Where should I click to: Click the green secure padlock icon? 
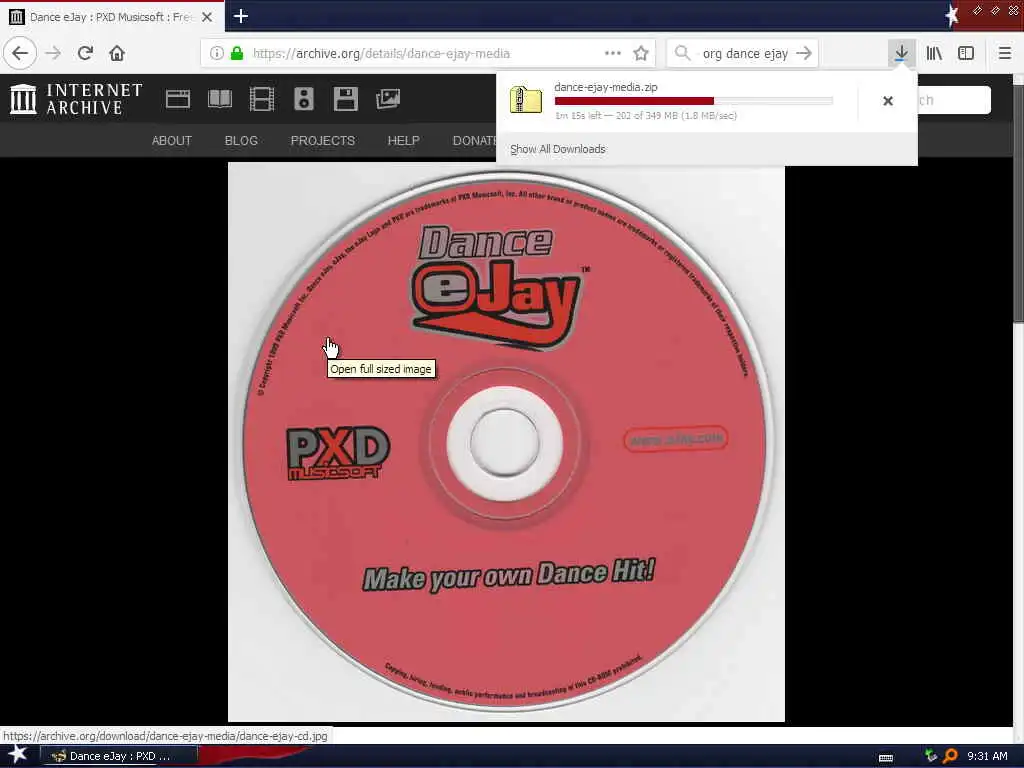237,54
